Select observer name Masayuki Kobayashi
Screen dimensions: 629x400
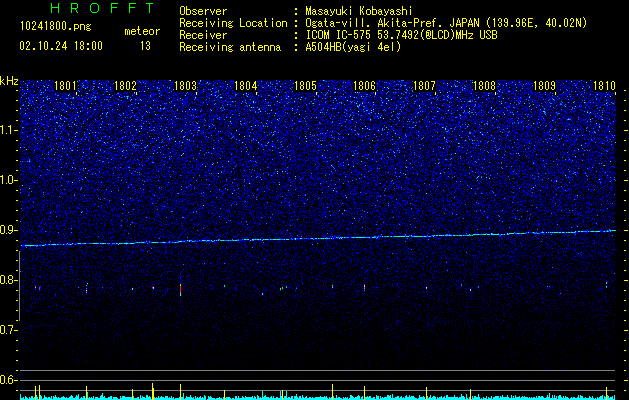[x=359, y=11]
